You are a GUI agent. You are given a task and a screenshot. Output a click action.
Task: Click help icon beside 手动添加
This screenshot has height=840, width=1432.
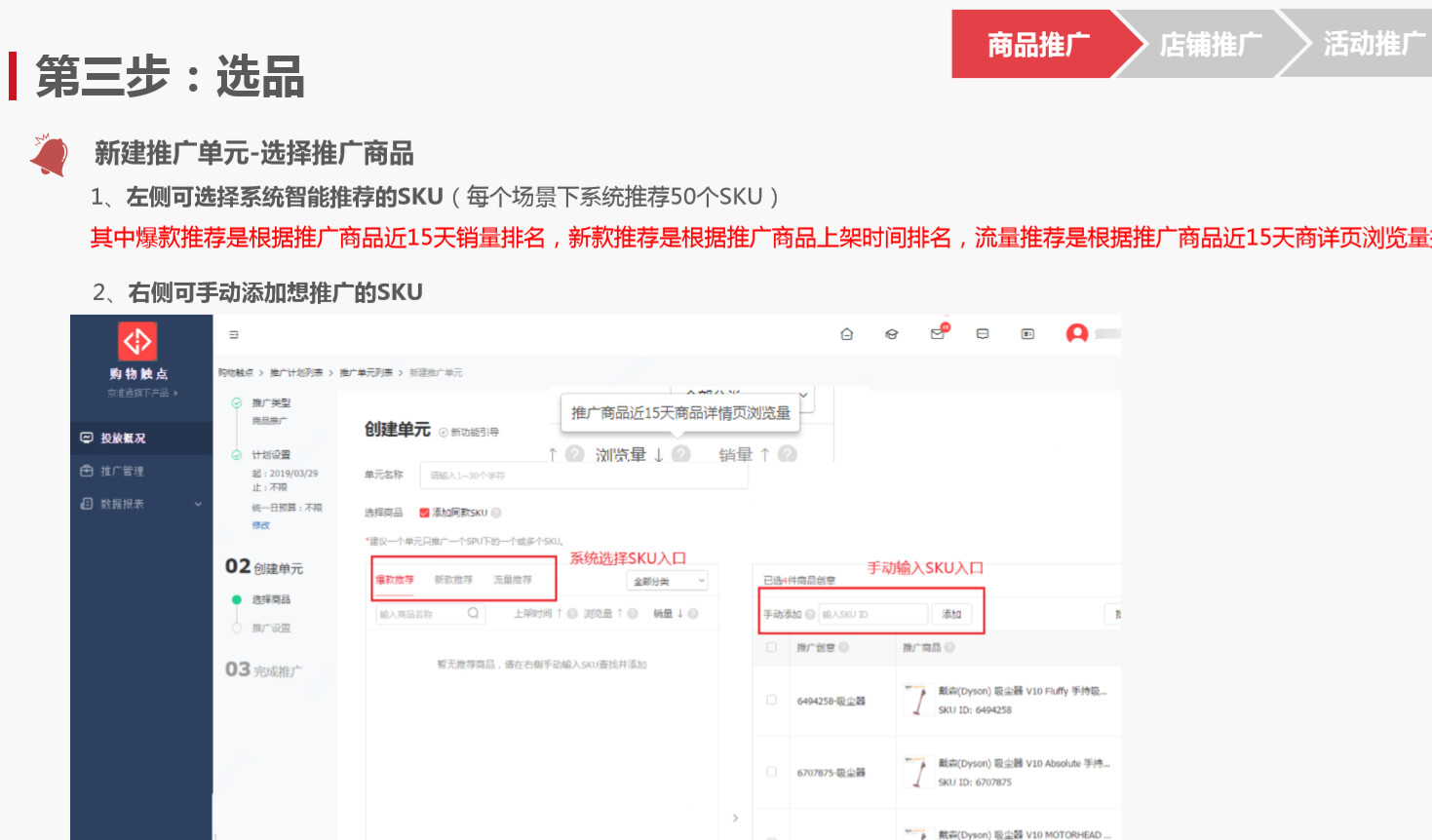coord(810,615)
